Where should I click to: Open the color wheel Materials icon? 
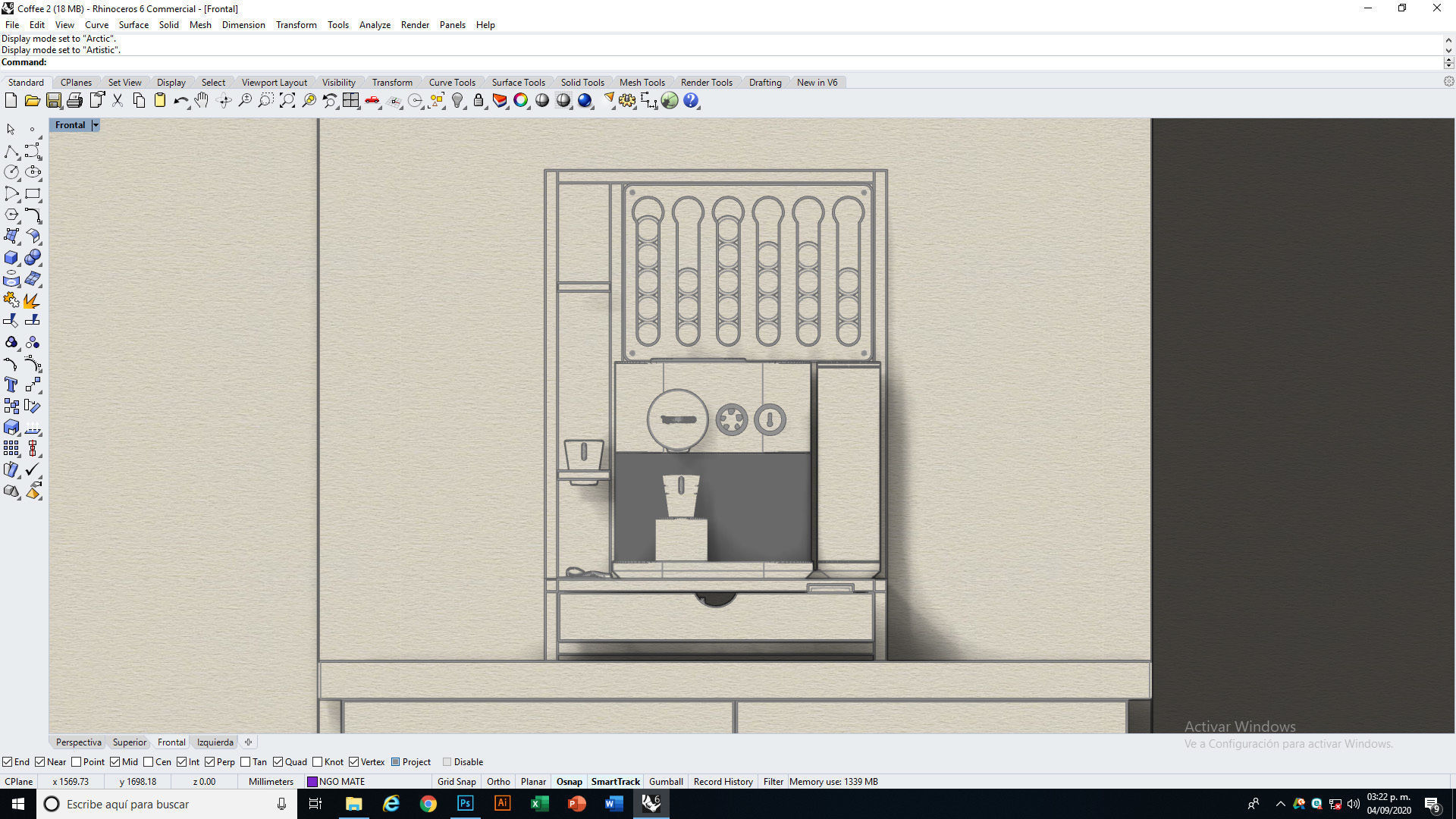(521, 100)
